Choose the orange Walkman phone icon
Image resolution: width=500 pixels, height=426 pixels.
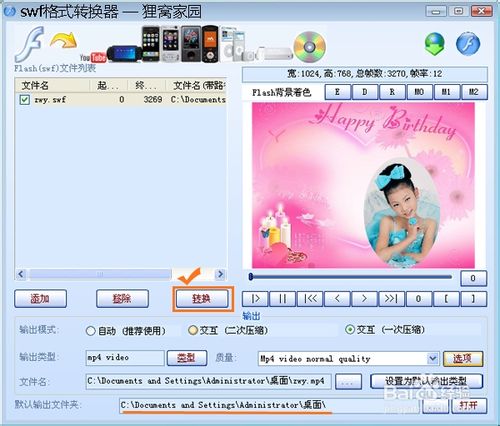tap(210, 44)
